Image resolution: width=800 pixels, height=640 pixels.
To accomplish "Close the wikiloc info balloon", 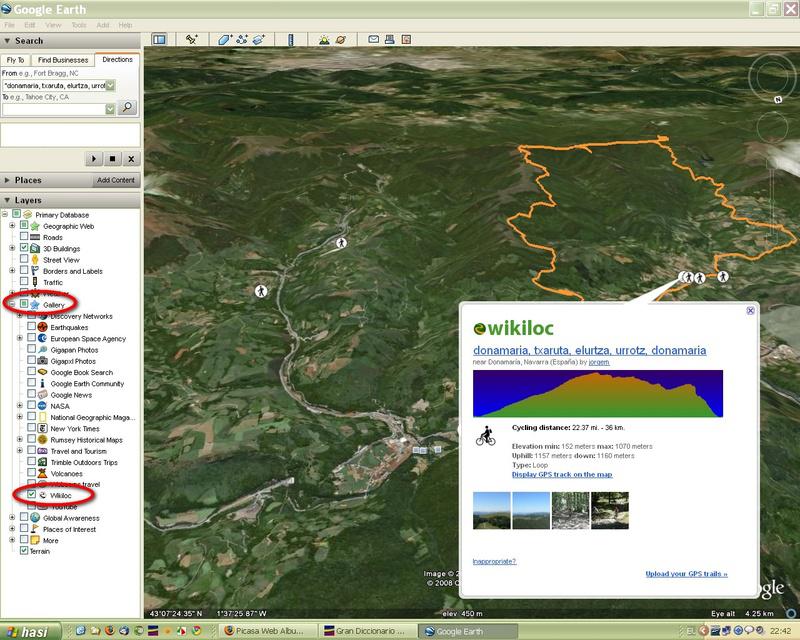I will tap(750, 311).
